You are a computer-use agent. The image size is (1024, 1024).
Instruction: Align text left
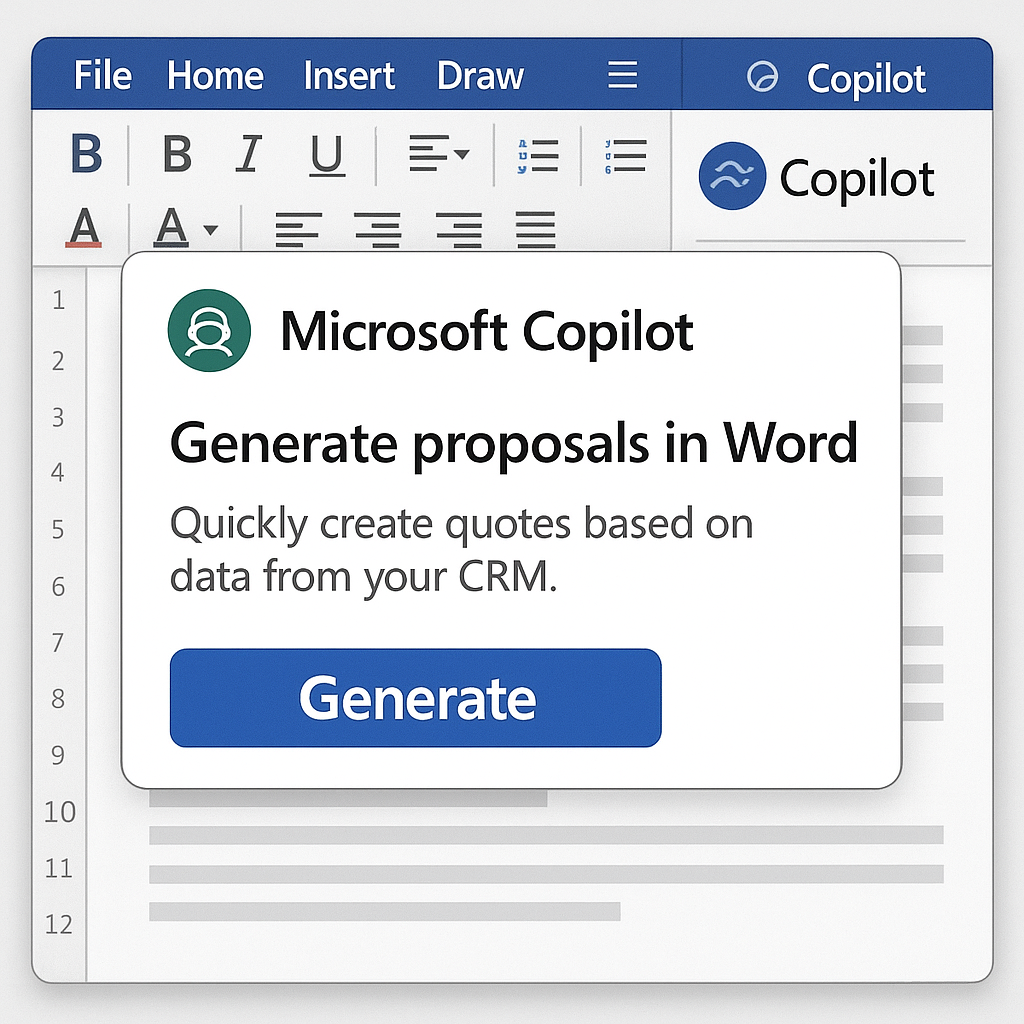coord(298,230)
